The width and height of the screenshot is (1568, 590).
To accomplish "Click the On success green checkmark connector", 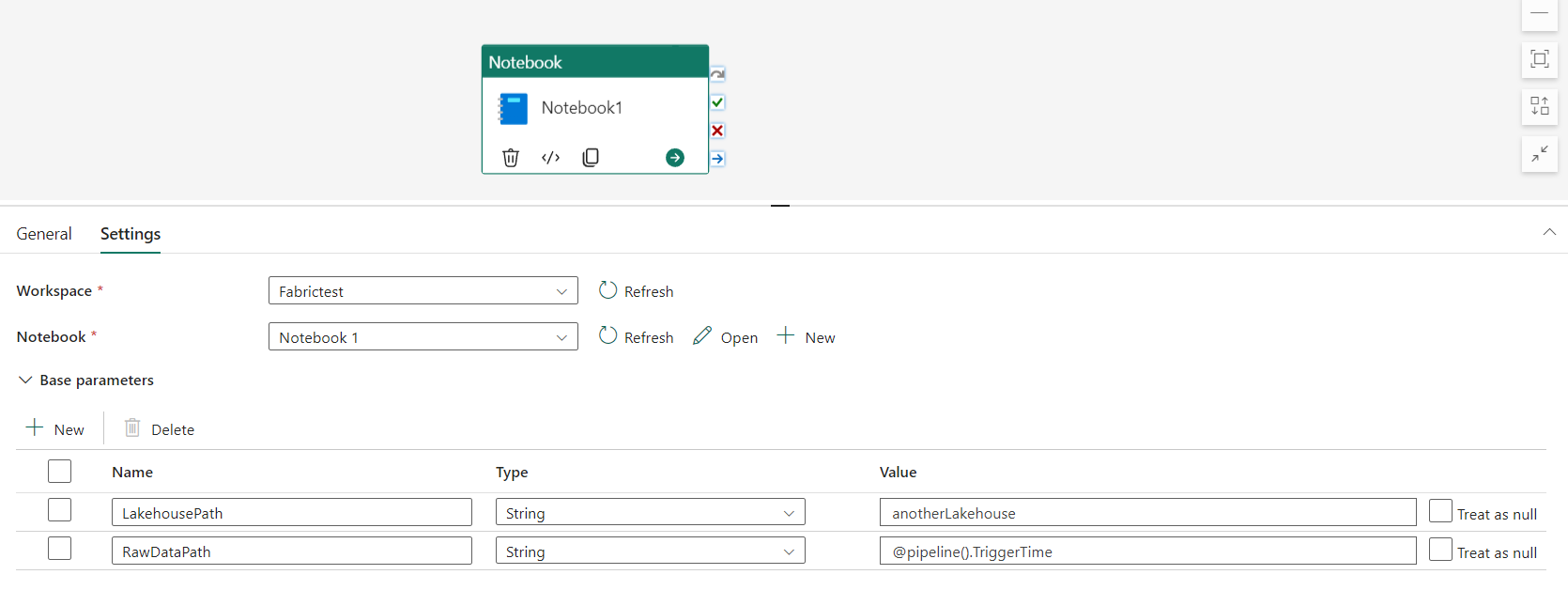I will (x=717, y=102).
